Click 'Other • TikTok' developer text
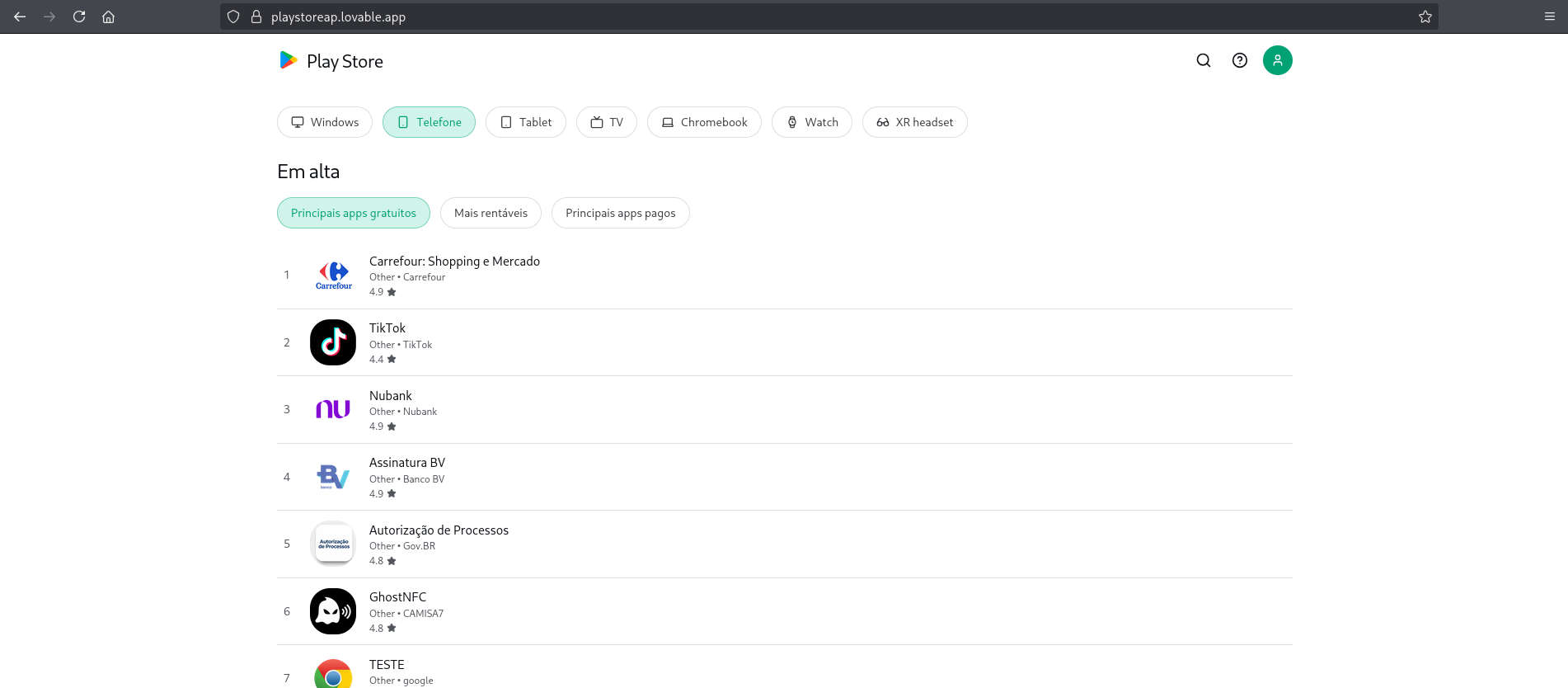This screenshot has width=1568, height=688. pyautogui.click(x=401, y=345)
